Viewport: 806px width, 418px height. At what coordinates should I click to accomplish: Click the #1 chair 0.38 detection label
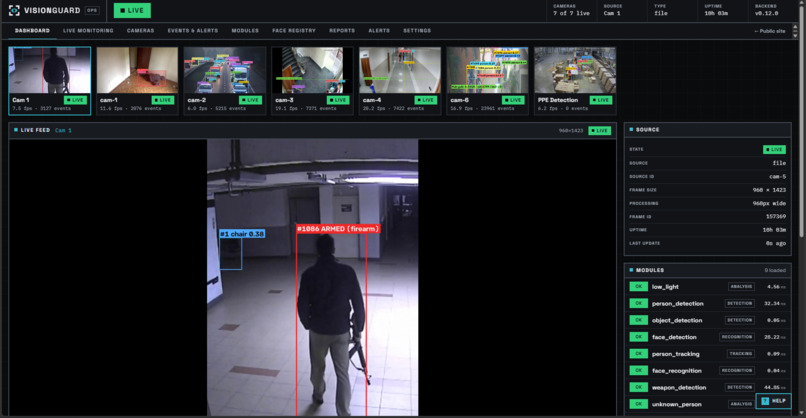(242, 234)
